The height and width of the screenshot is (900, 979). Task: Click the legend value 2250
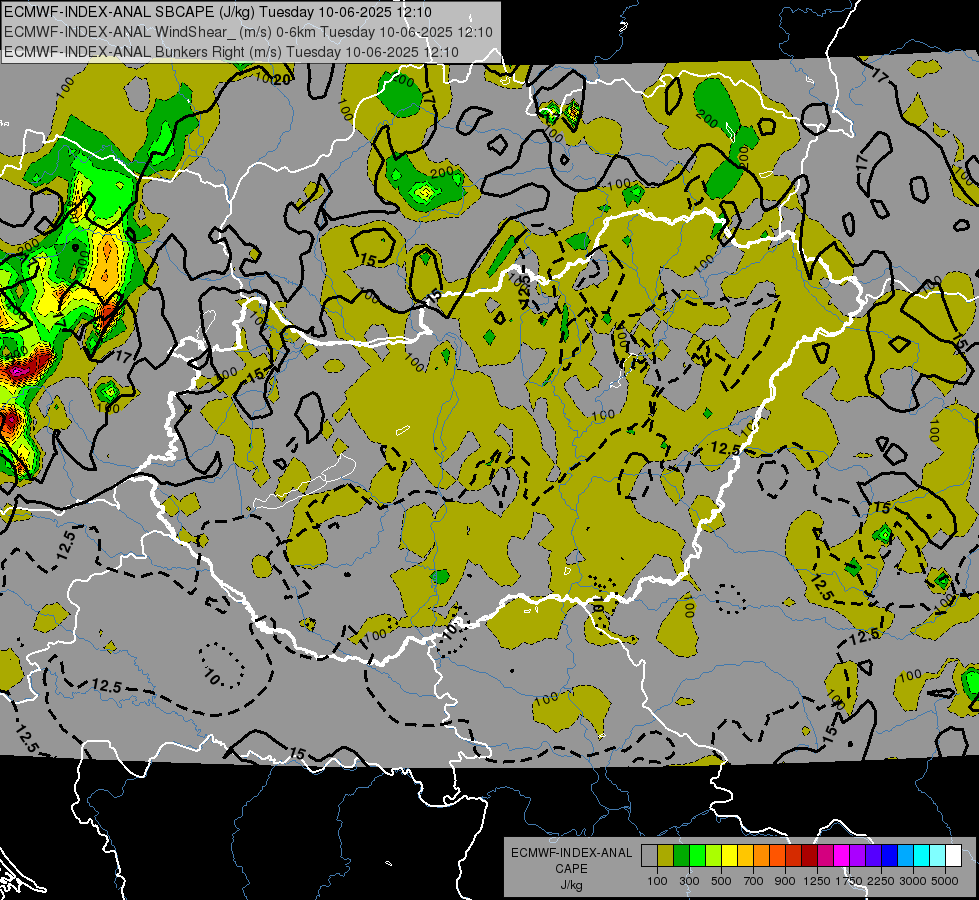(x=882, y=881)
